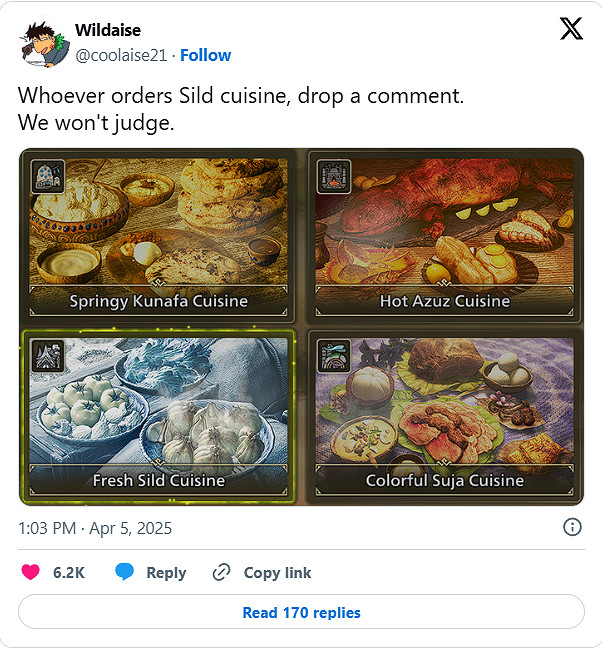This screenshot has height=648, width=602.
Task: Click the Springy Kunafa cuisine badge icon
Action: tap(48, 176)
